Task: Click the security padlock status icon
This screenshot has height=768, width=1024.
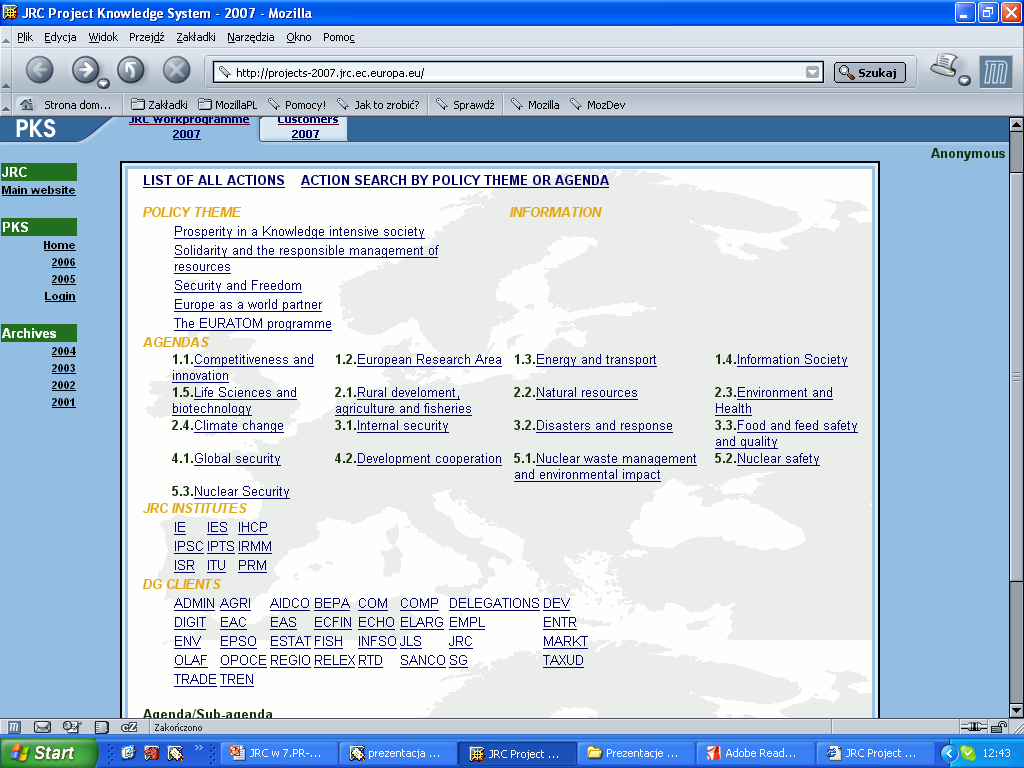Action: tap(999, 727)
